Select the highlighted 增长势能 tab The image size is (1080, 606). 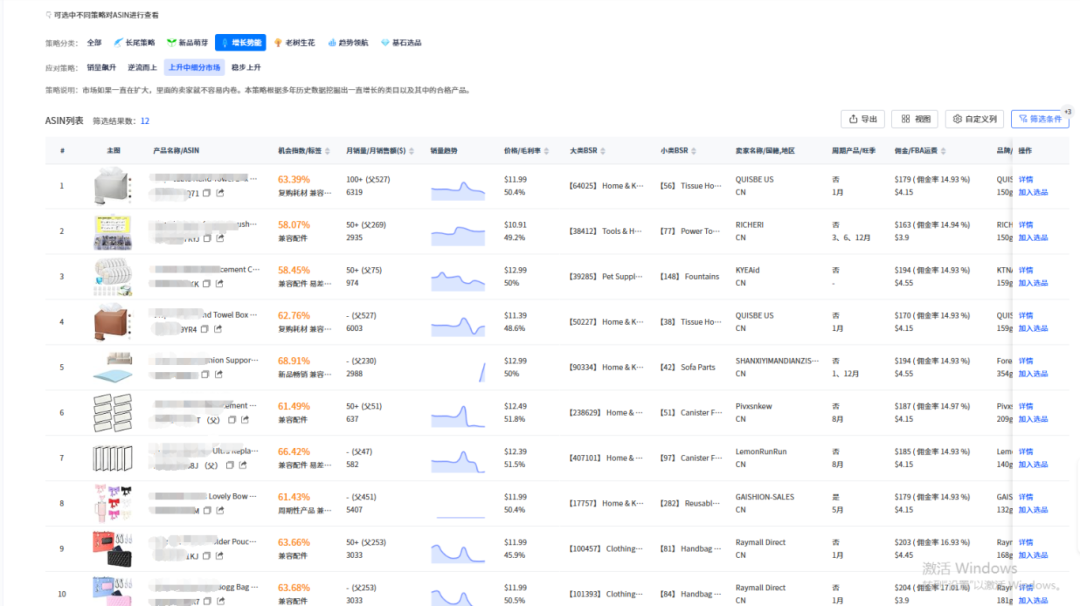click(240, 43)
